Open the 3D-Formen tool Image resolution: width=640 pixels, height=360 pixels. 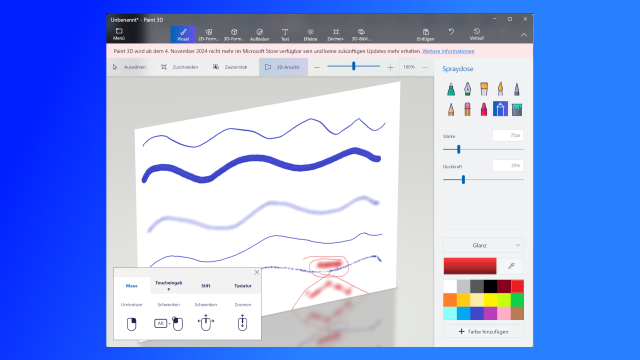coord(234,34)
